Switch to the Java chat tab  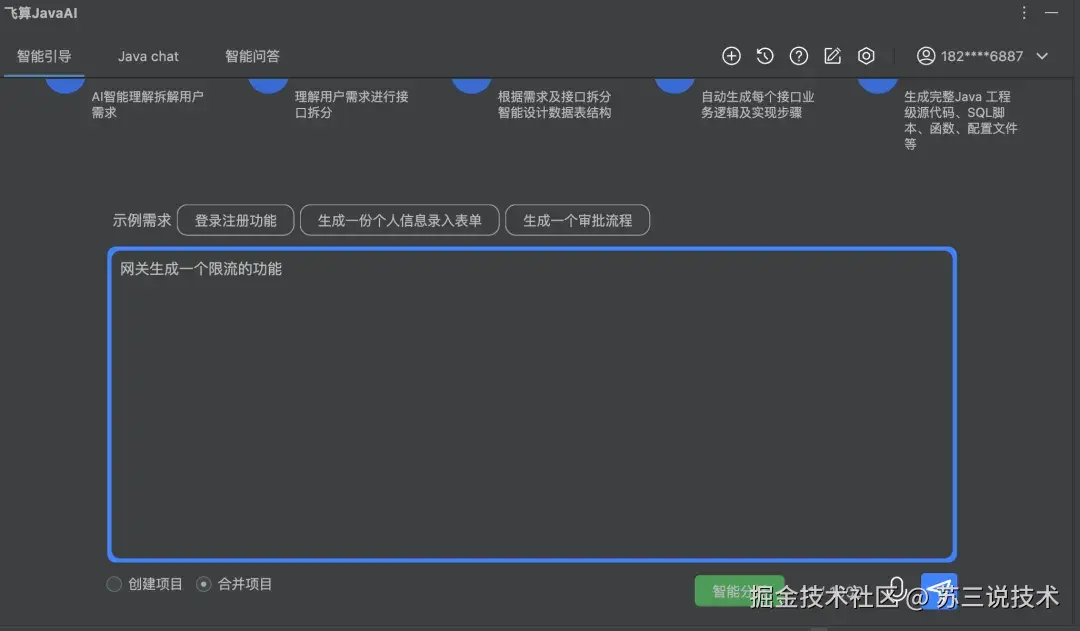[148, 56]
